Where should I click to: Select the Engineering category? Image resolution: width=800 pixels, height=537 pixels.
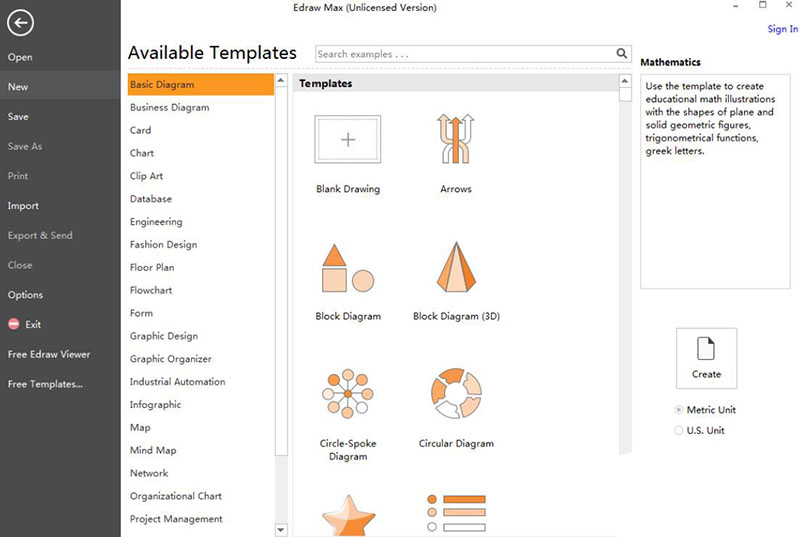156,222
